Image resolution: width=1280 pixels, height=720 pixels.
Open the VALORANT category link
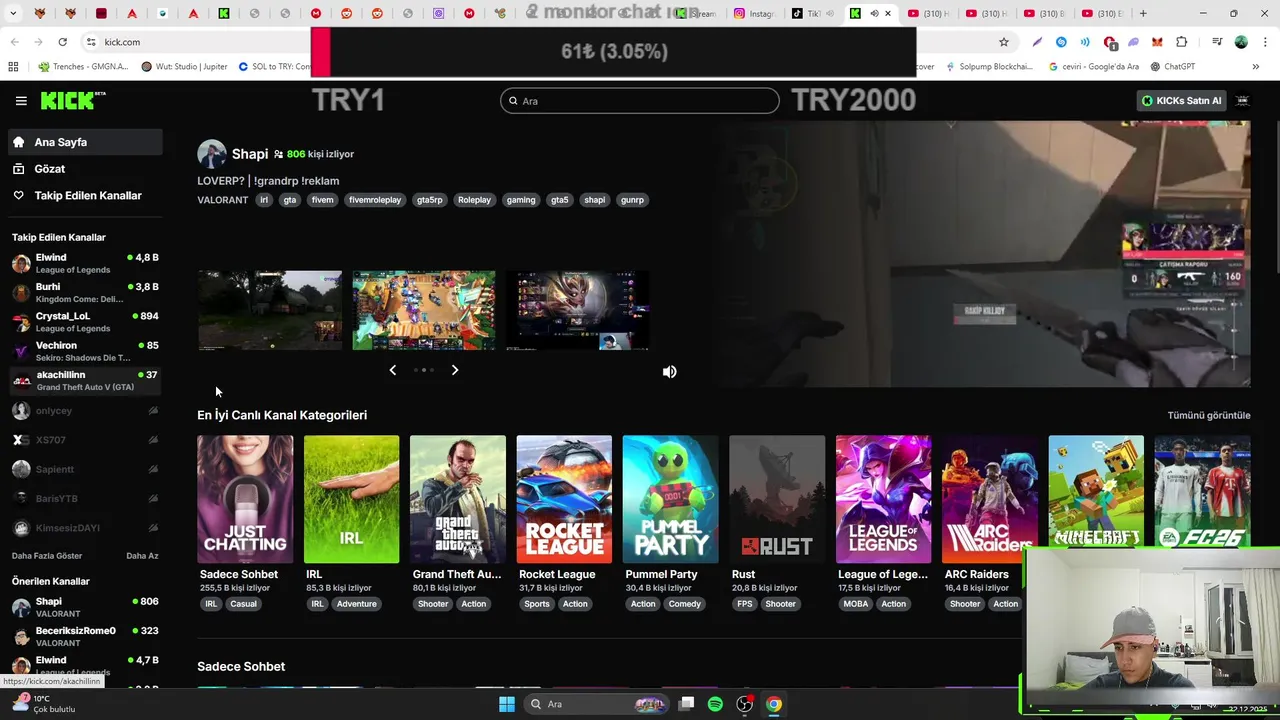coord(222,200)
